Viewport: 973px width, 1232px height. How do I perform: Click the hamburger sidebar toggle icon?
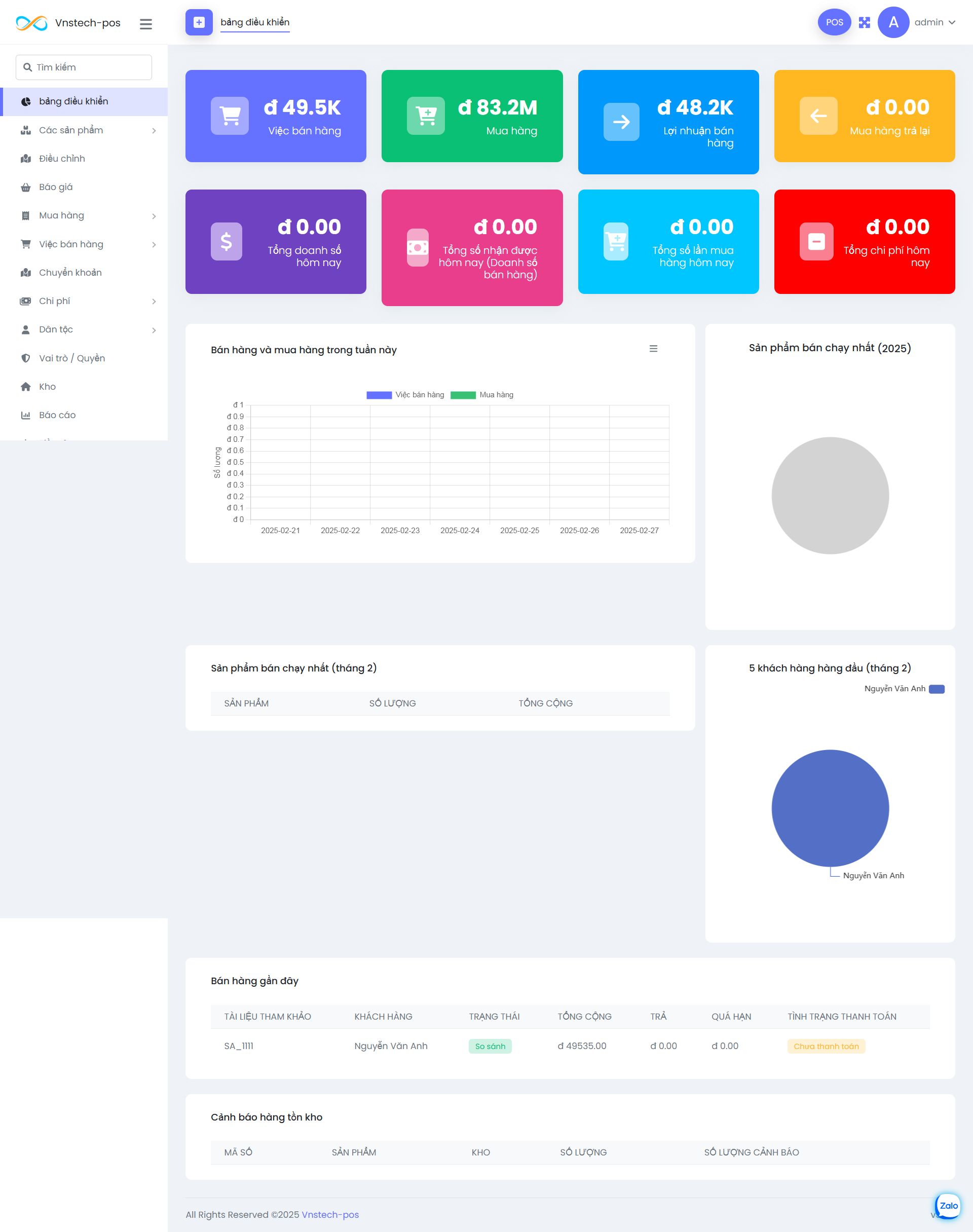146,24
